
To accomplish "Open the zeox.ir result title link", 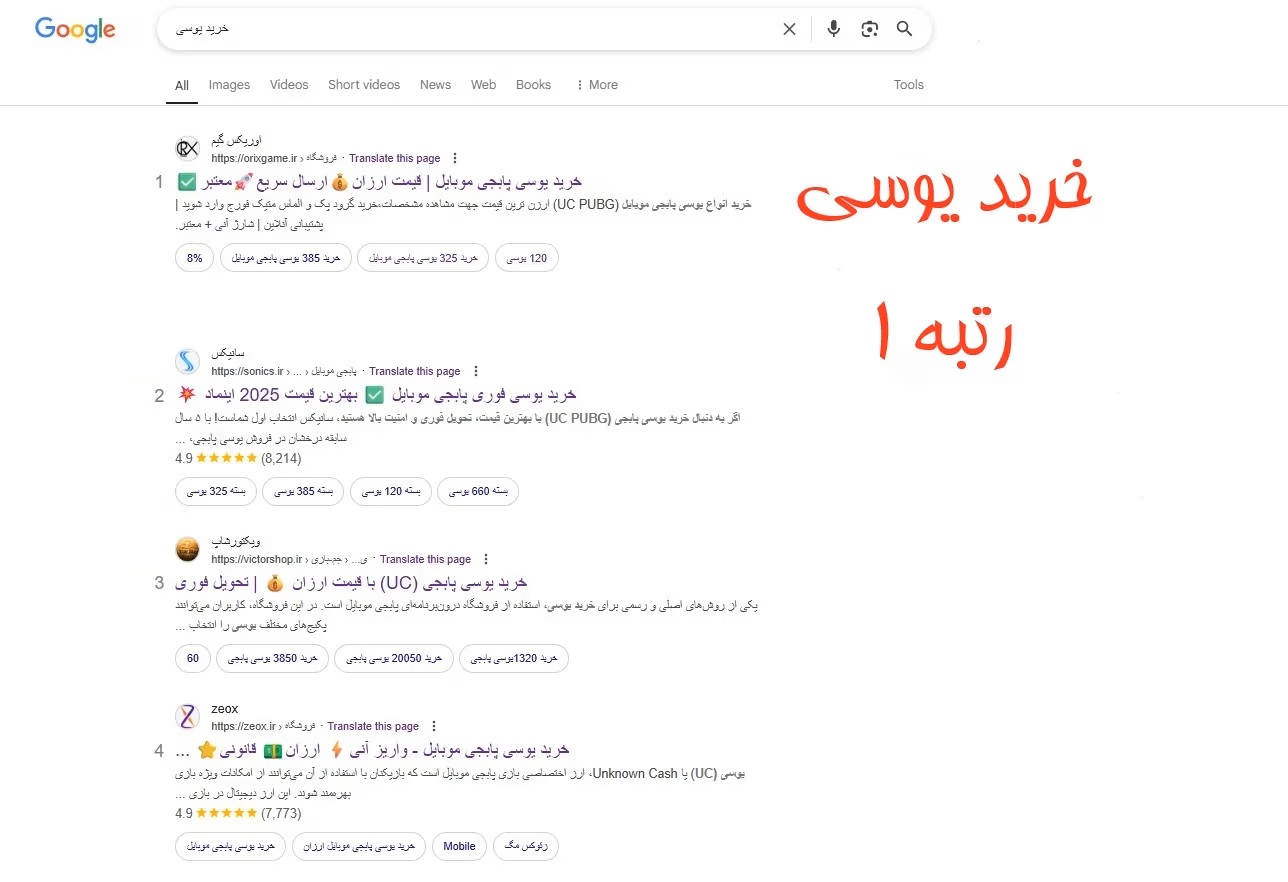I will point(372,749).
